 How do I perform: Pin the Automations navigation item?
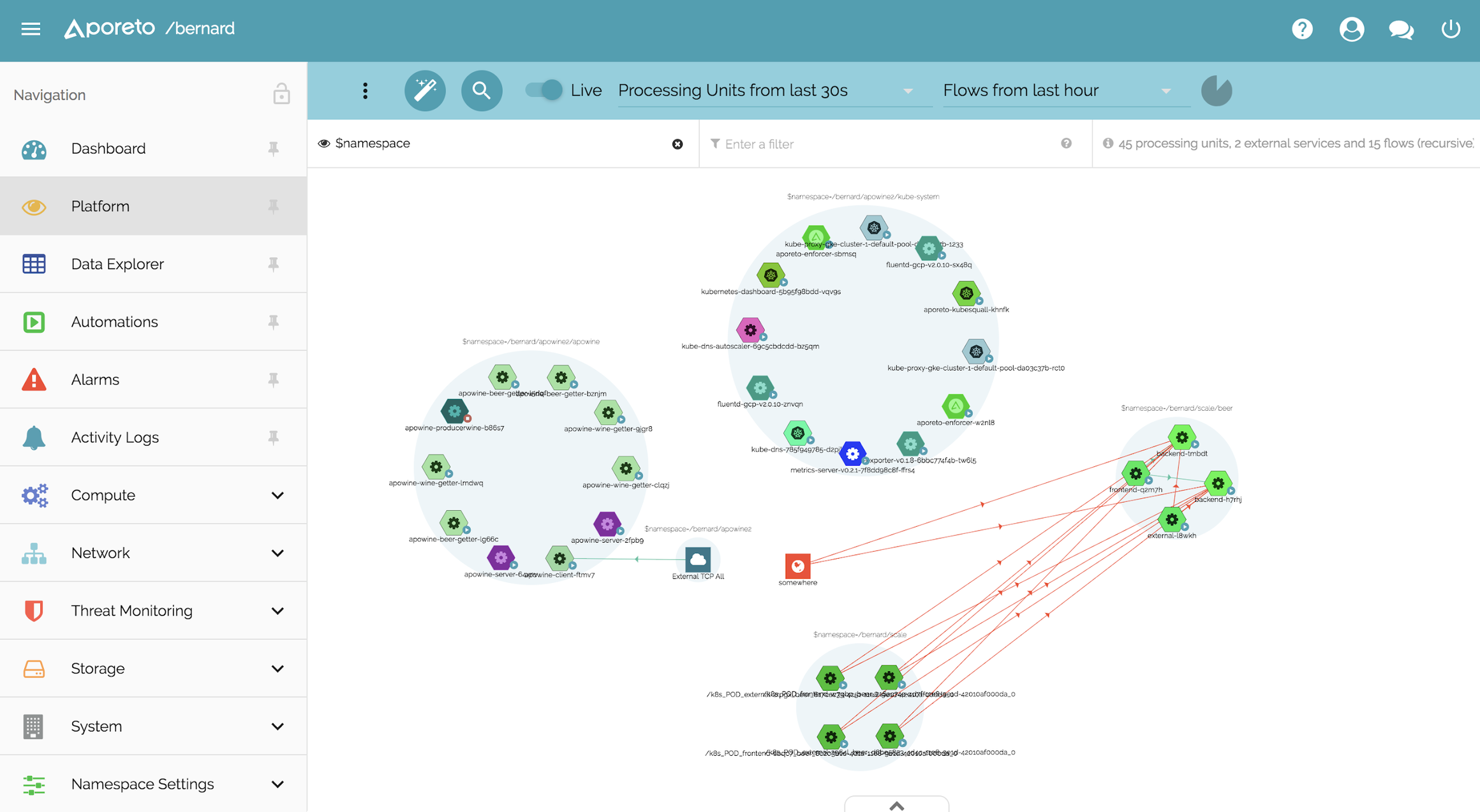pyautogui.click(x=274, y=321)
